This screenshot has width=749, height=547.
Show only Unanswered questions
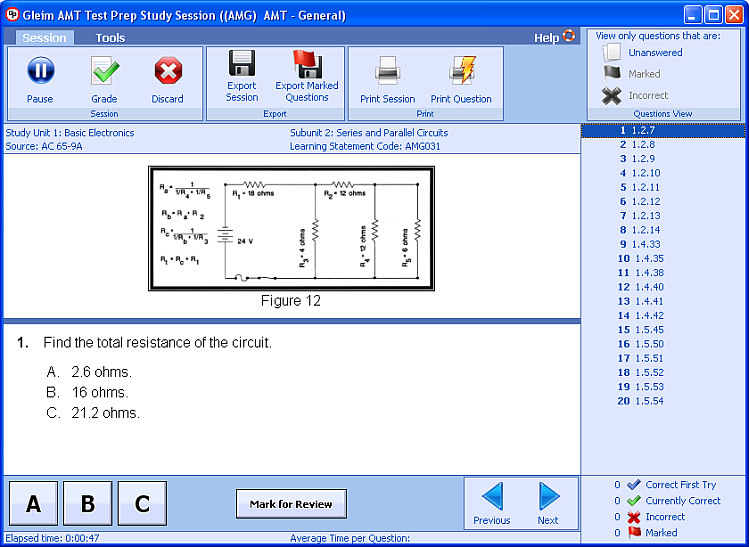pos(655,52)
